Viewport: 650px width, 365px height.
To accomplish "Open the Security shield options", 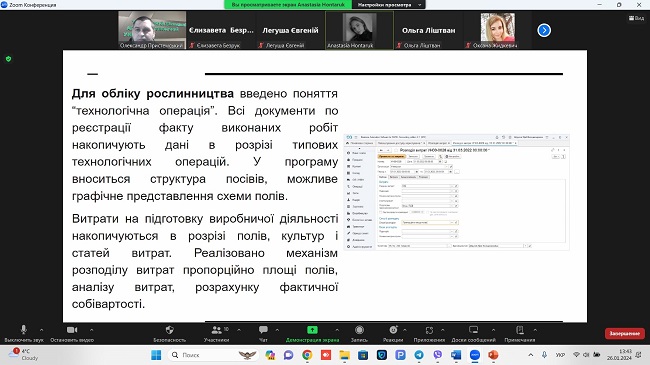I will click(169, 333).
